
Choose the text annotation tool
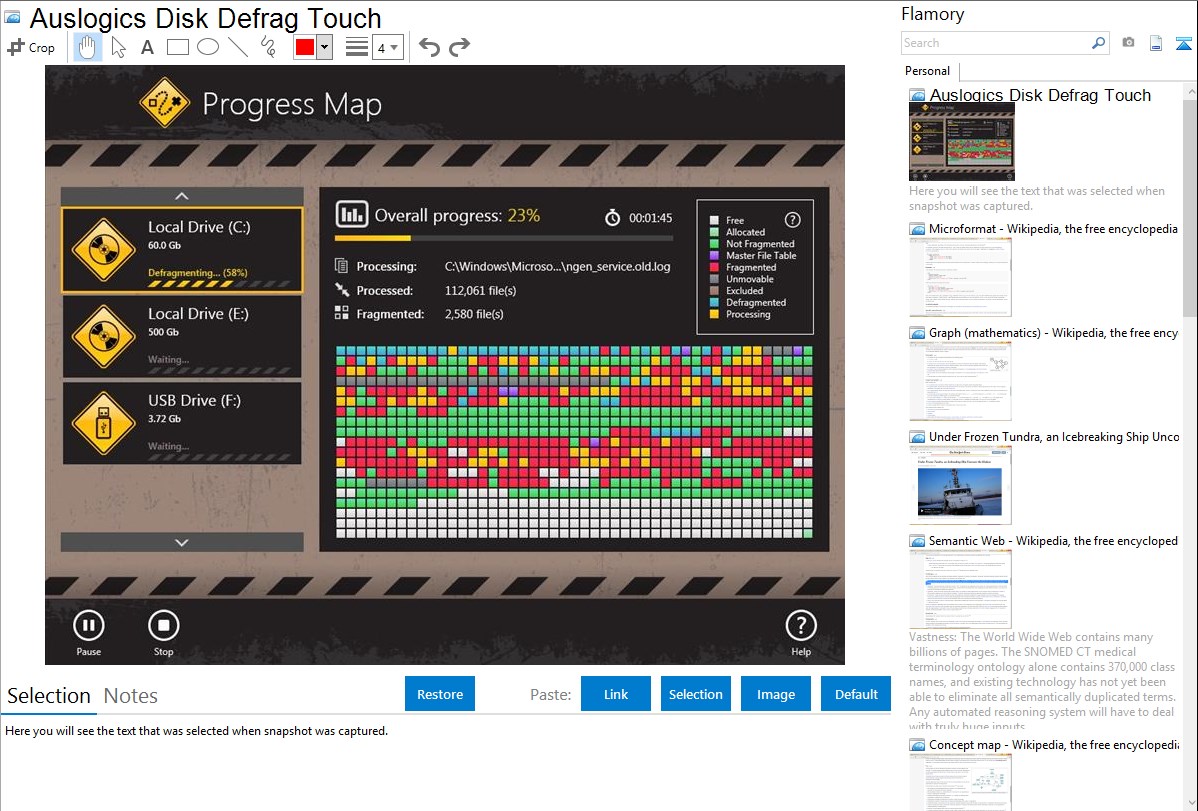147,47
